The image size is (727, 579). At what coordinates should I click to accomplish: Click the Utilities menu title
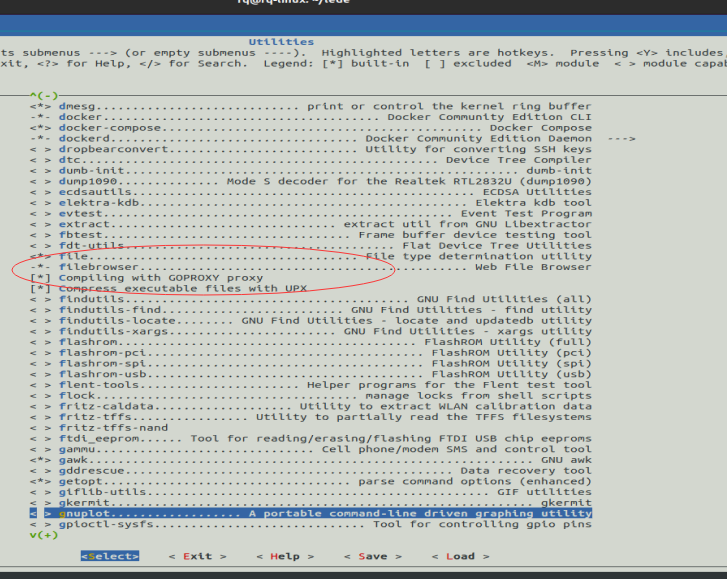point(281,42)
